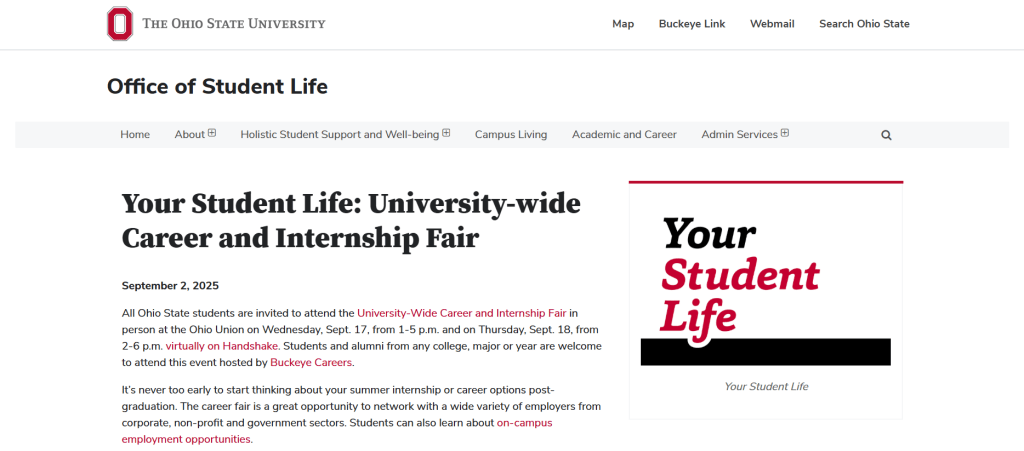Select Academic and Career in navigation
Viewport: 1024px width, 451px height.
(624, 135)
